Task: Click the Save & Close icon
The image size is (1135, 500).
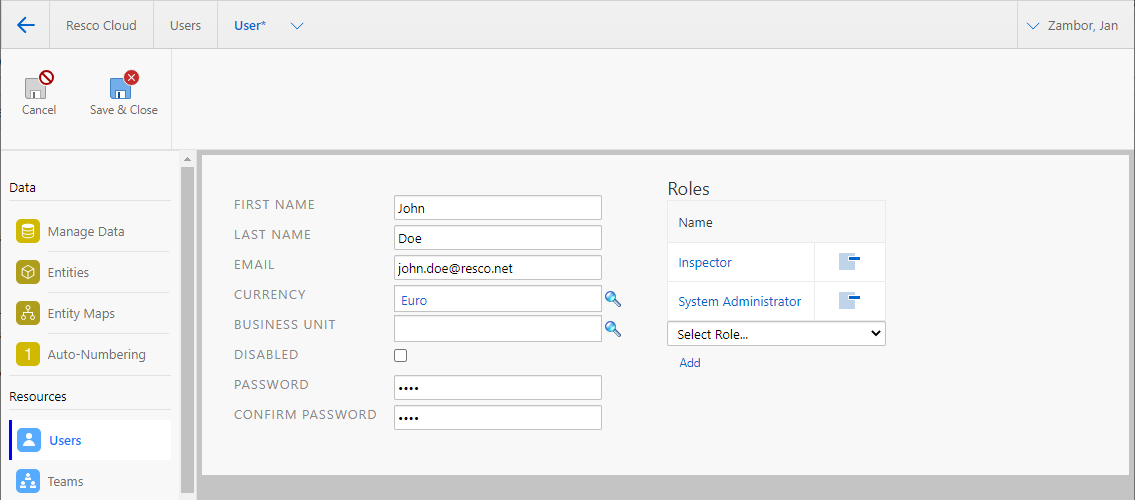Action: [x=123, y=86]
